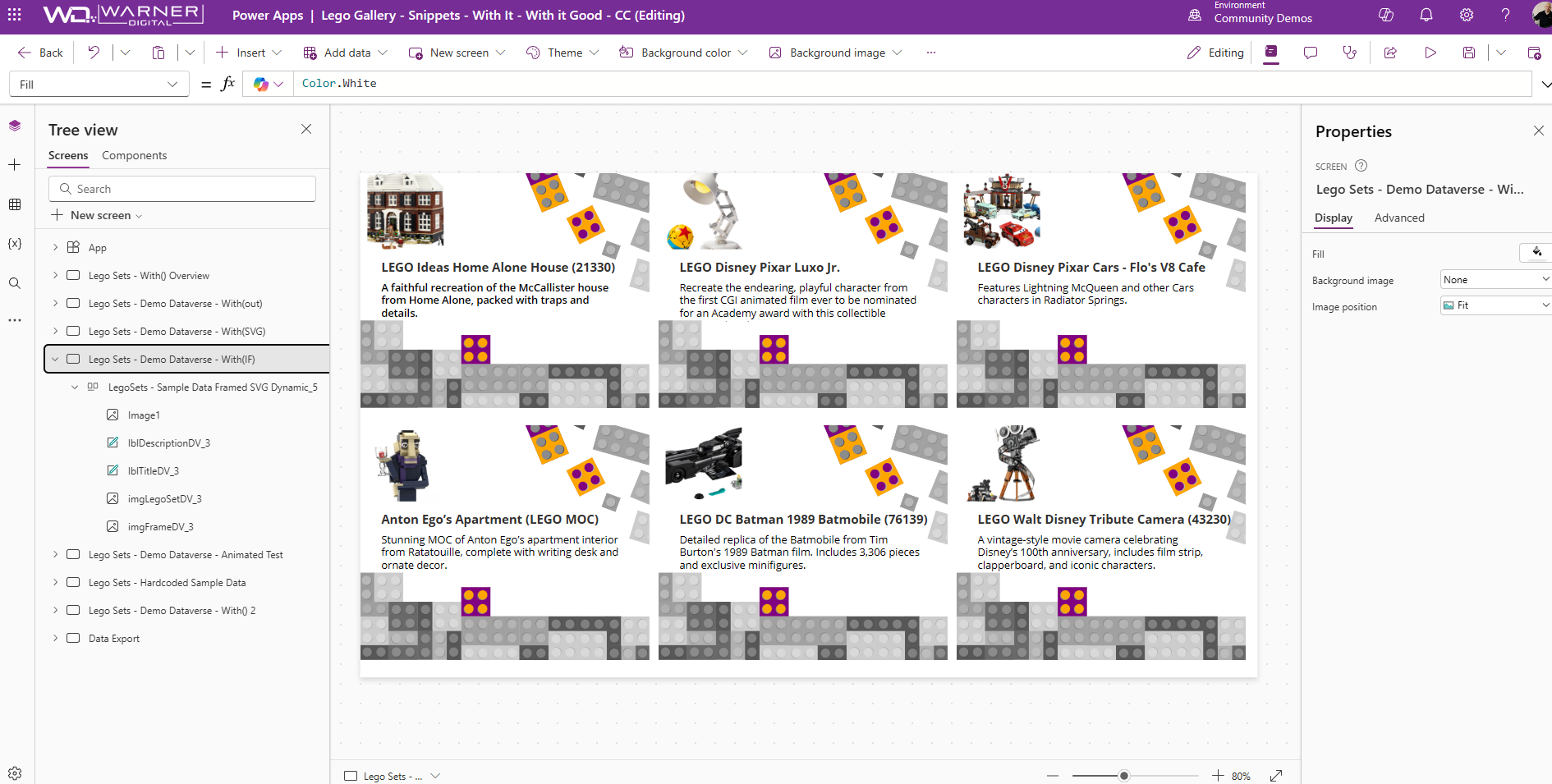The width and height of the screenshot is (1552, 784).
Task: Select the Image1 tree item
Action: coord(144,415)
